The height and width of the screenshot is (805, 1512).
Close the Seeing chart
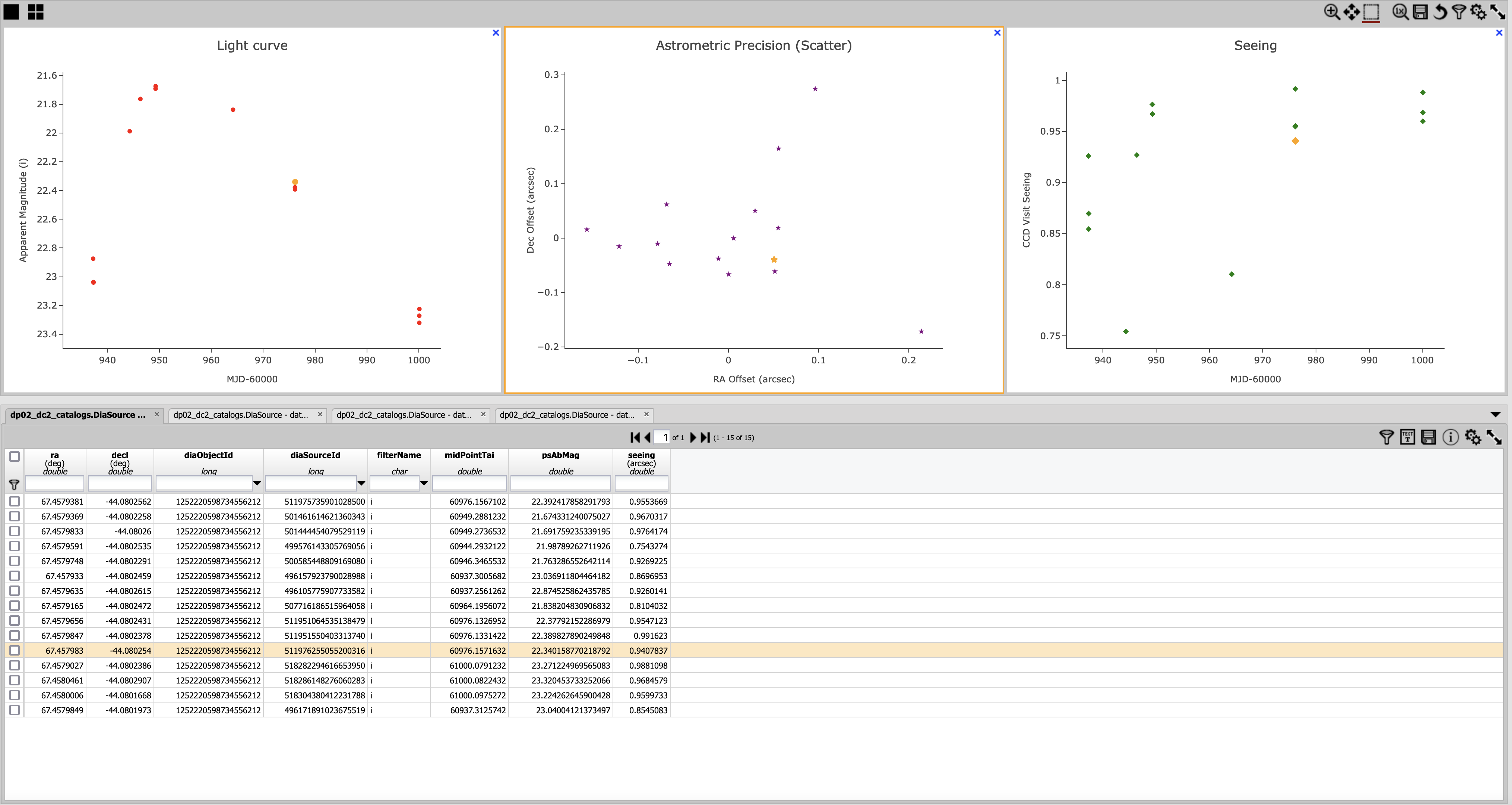tap(1499, 33)
